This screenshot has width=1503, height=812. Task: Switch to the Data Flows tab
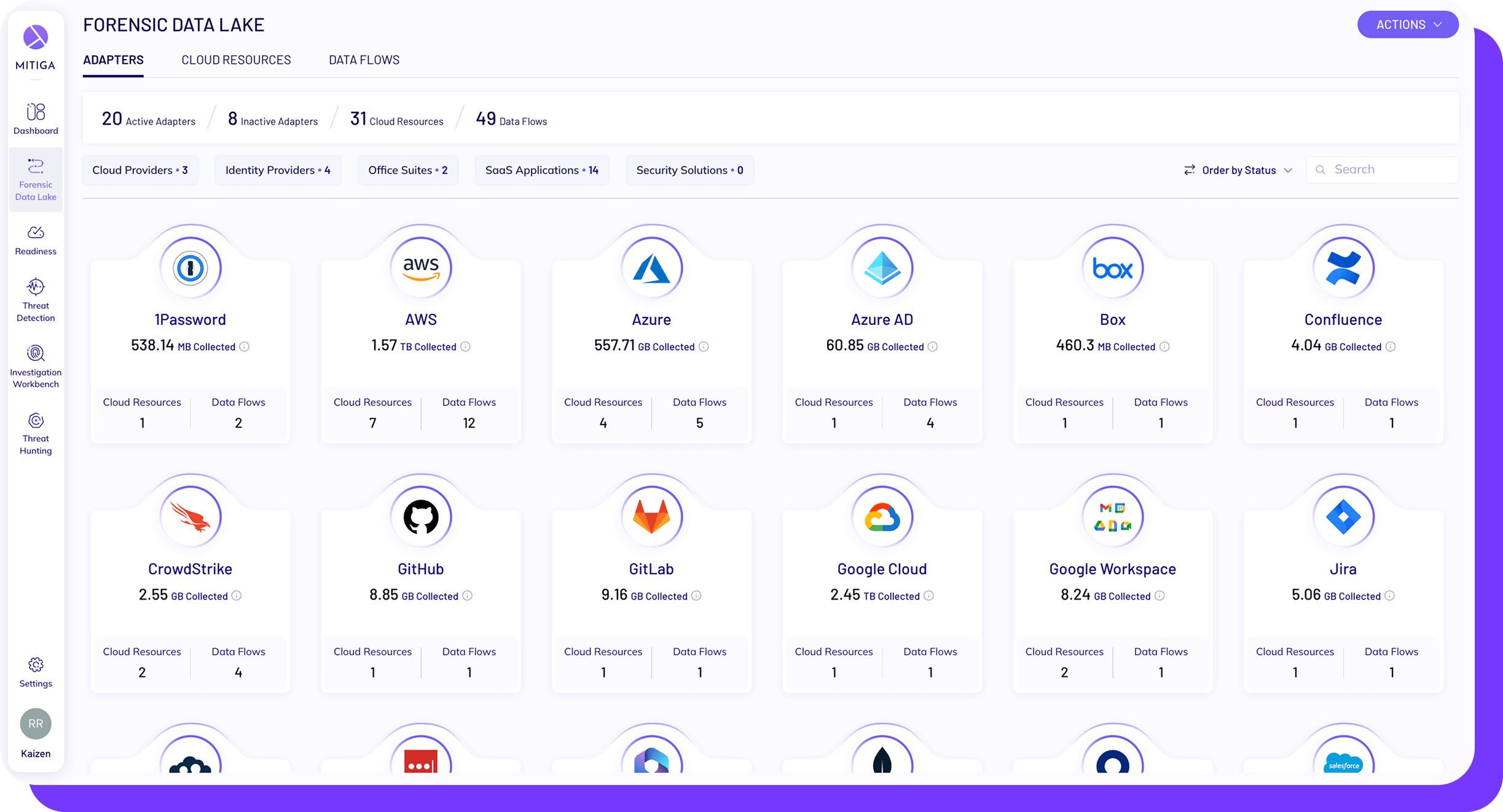pyautogui.click(x=364, y=60)
